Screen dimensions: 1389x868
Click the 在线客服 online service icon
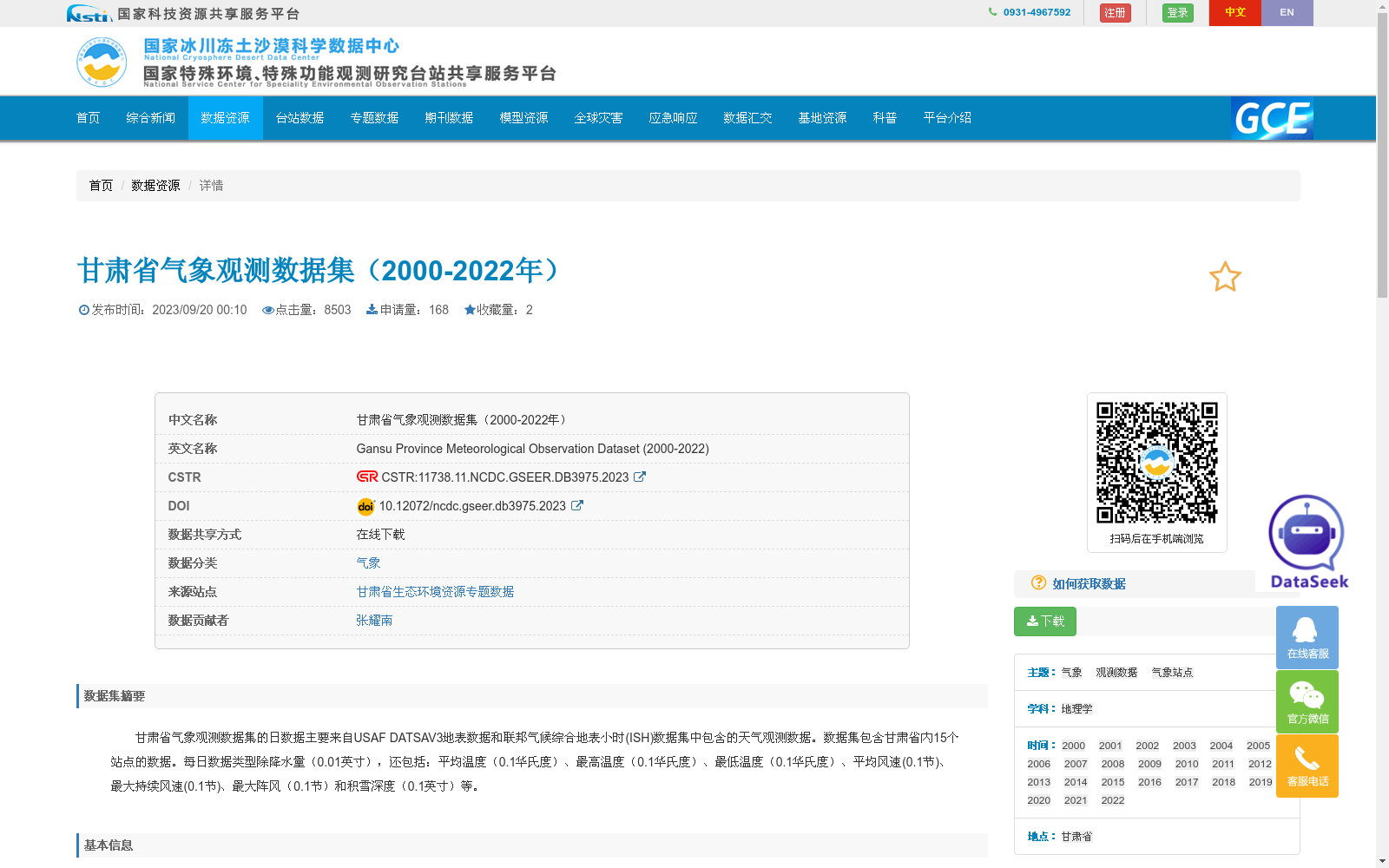click(x=1307, y=636)
